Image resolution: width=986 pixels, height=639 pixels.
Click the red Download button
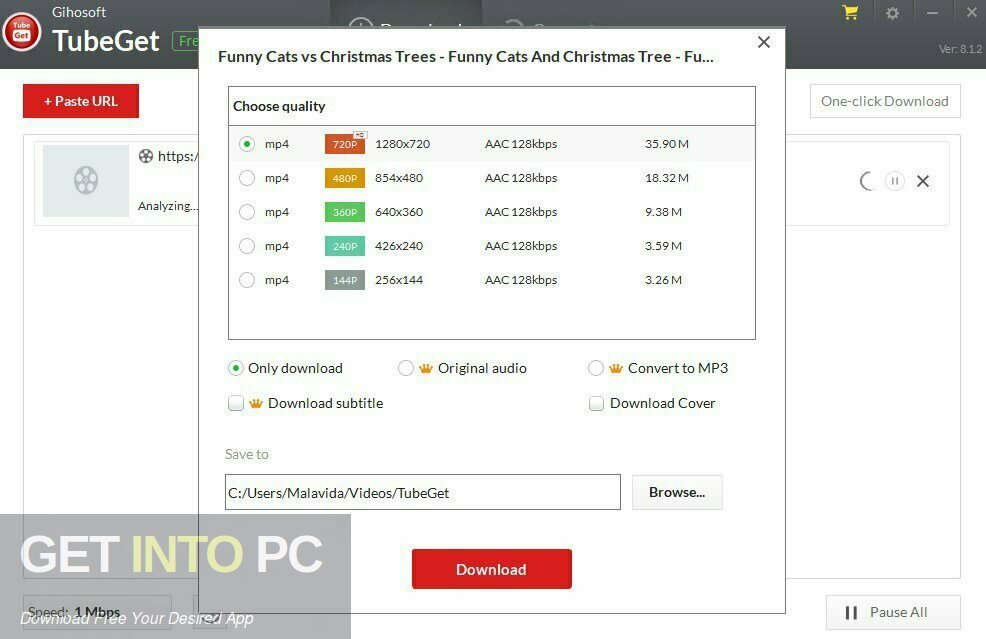(x=492, y=569)
